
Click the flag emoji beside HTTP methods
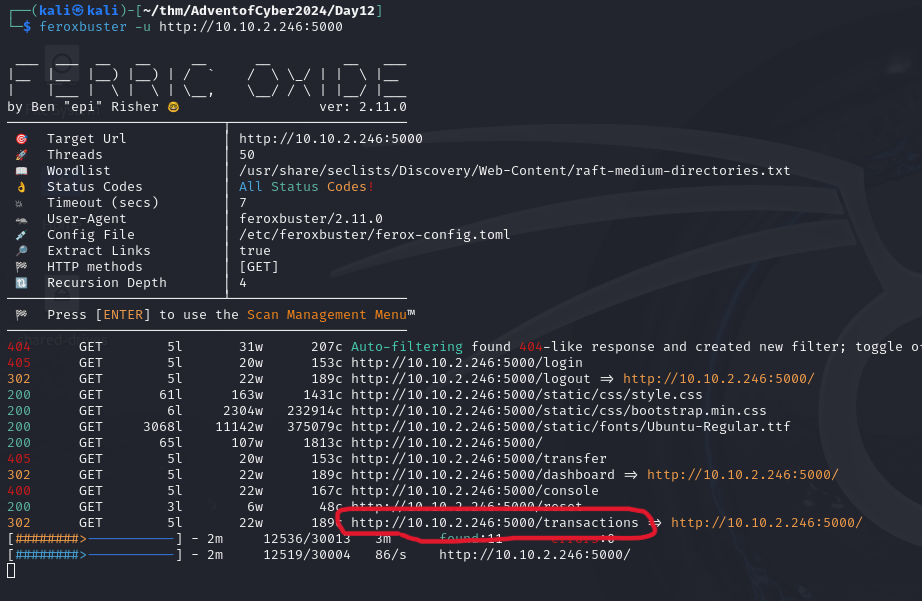(22, 266)
